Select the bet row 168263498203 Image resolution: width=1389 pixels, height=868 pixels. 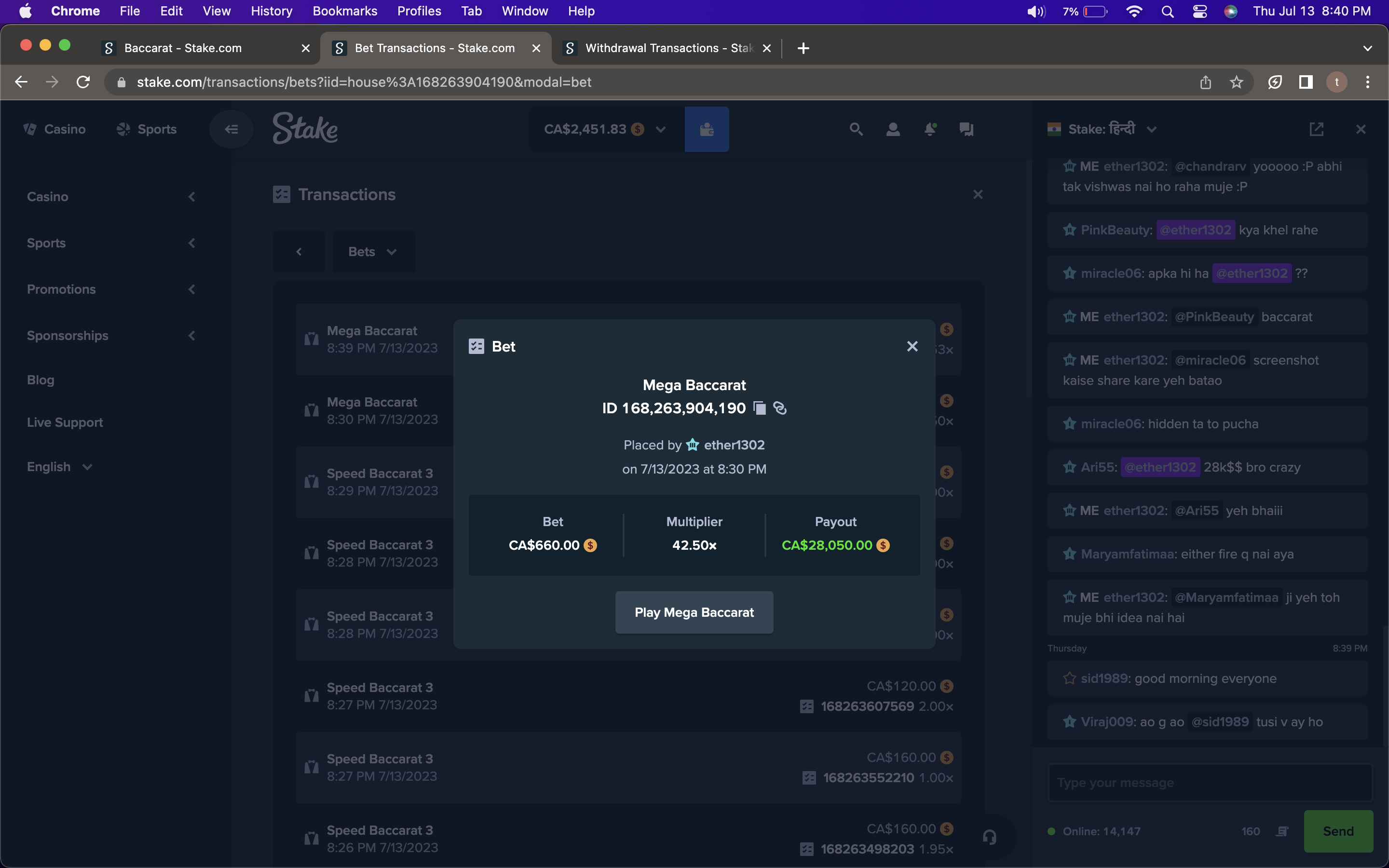click(x=628, y=839)
